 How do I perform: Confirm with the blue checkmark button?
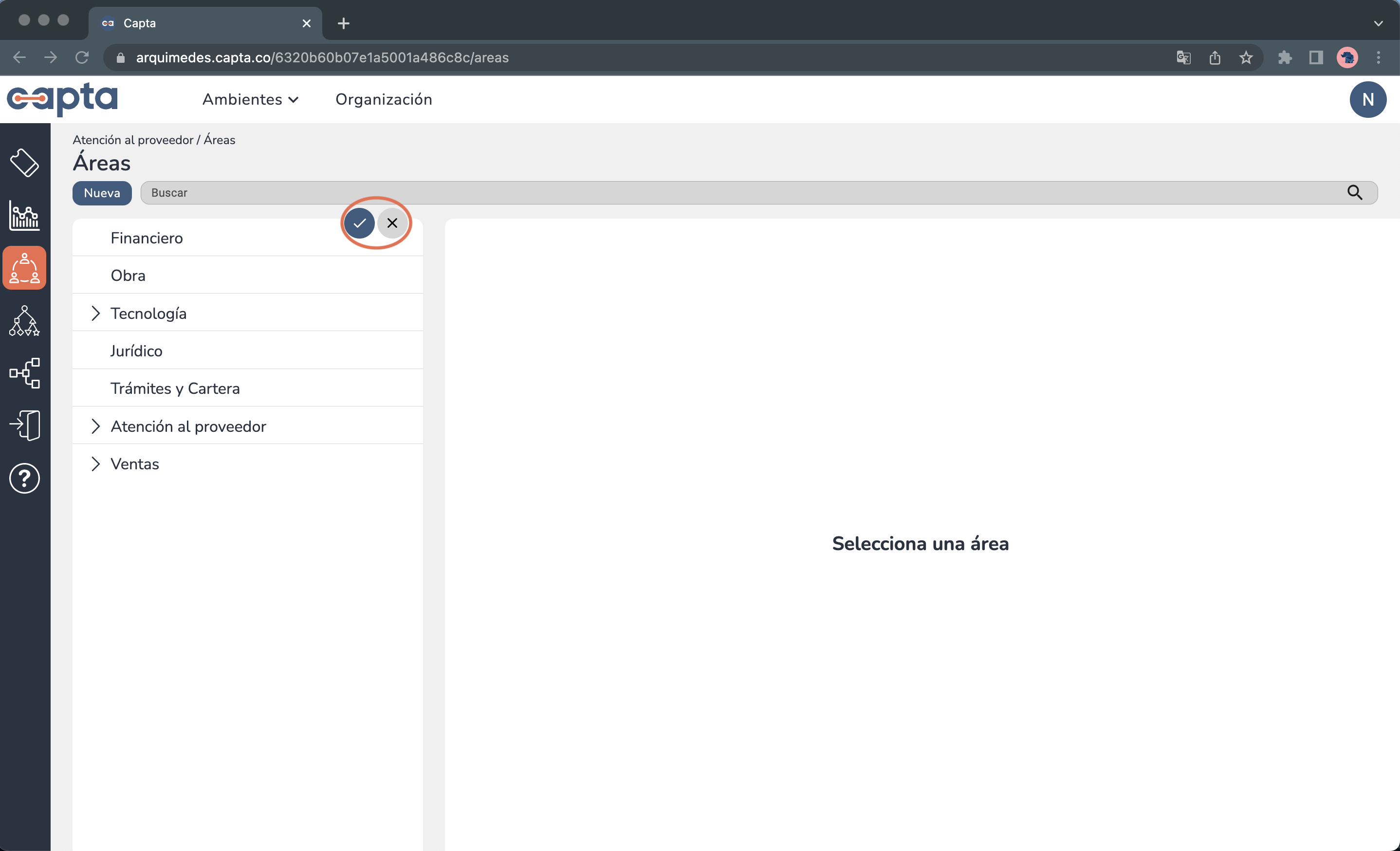(359, 222)
